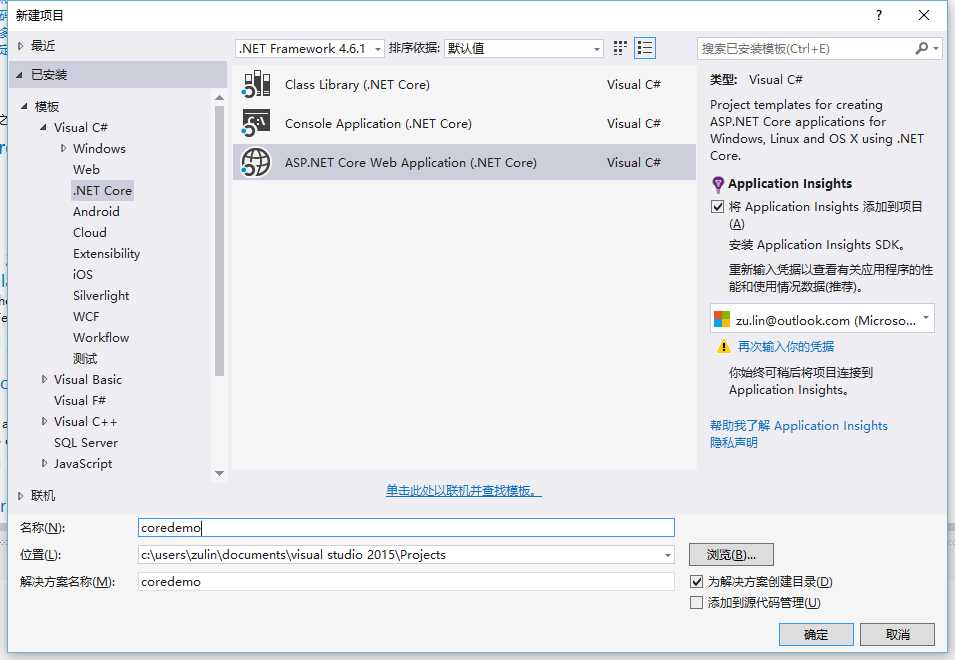Select the Visual F# tree item

80,401
